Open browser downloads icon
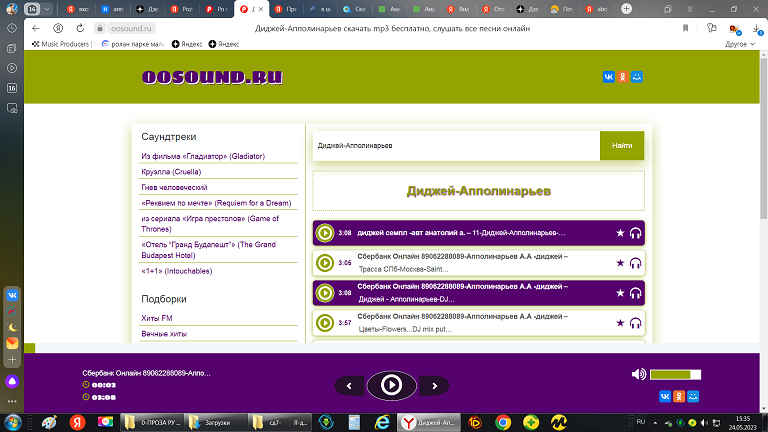The width and height of the screenshot is (768, 432). tap(758, 29)
